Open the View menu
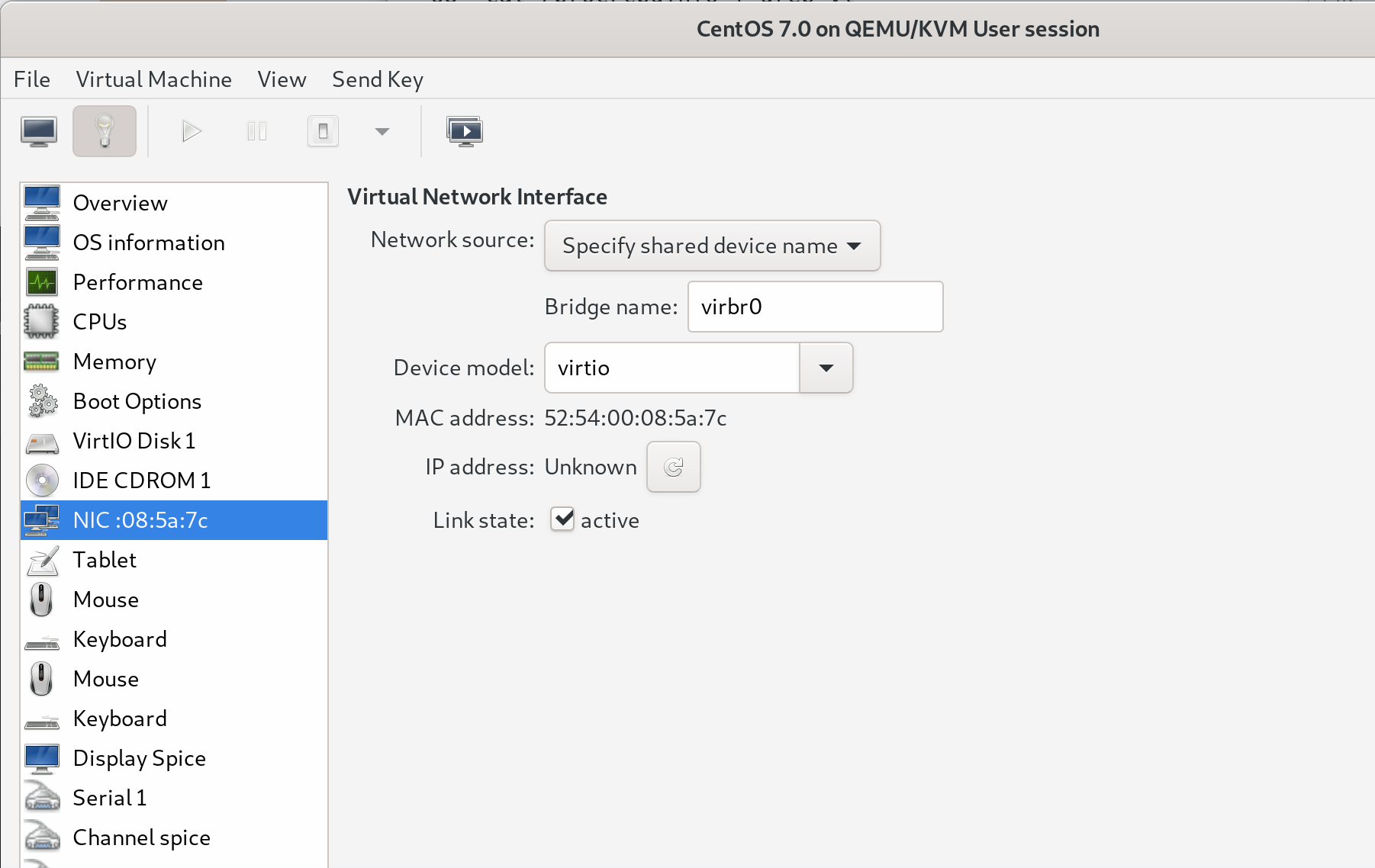 click(x=282, y=79)
